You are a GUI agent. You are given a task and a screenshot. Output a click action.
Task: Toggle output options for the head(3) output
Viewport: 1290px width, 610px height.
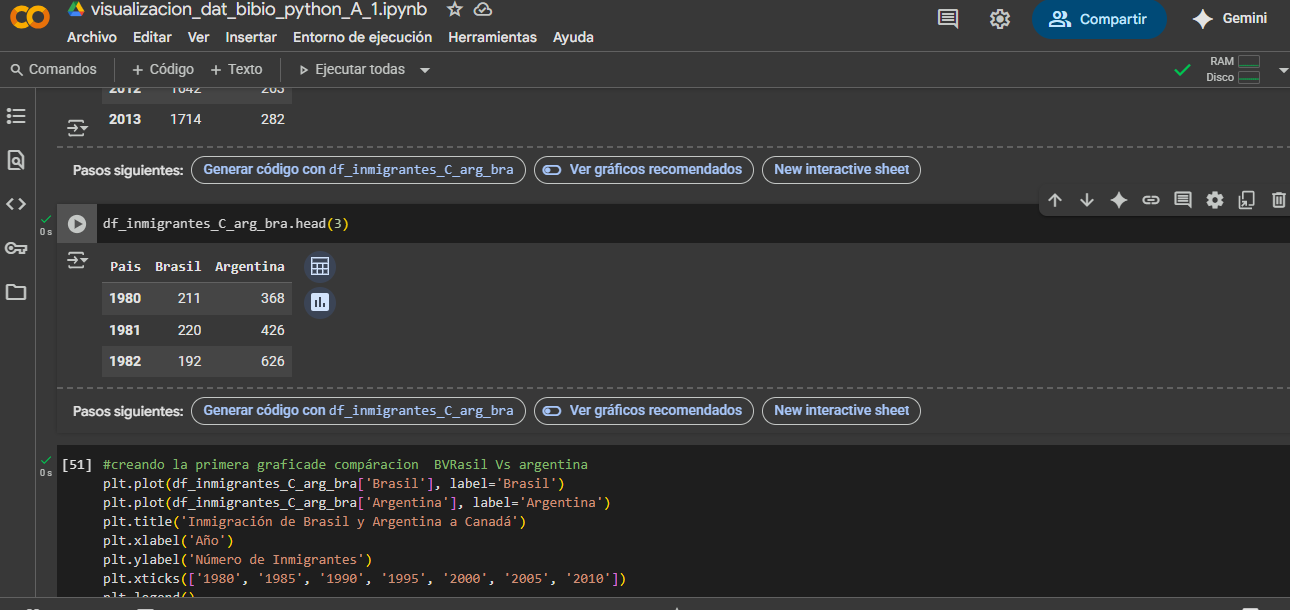click(x=77, y=261)
